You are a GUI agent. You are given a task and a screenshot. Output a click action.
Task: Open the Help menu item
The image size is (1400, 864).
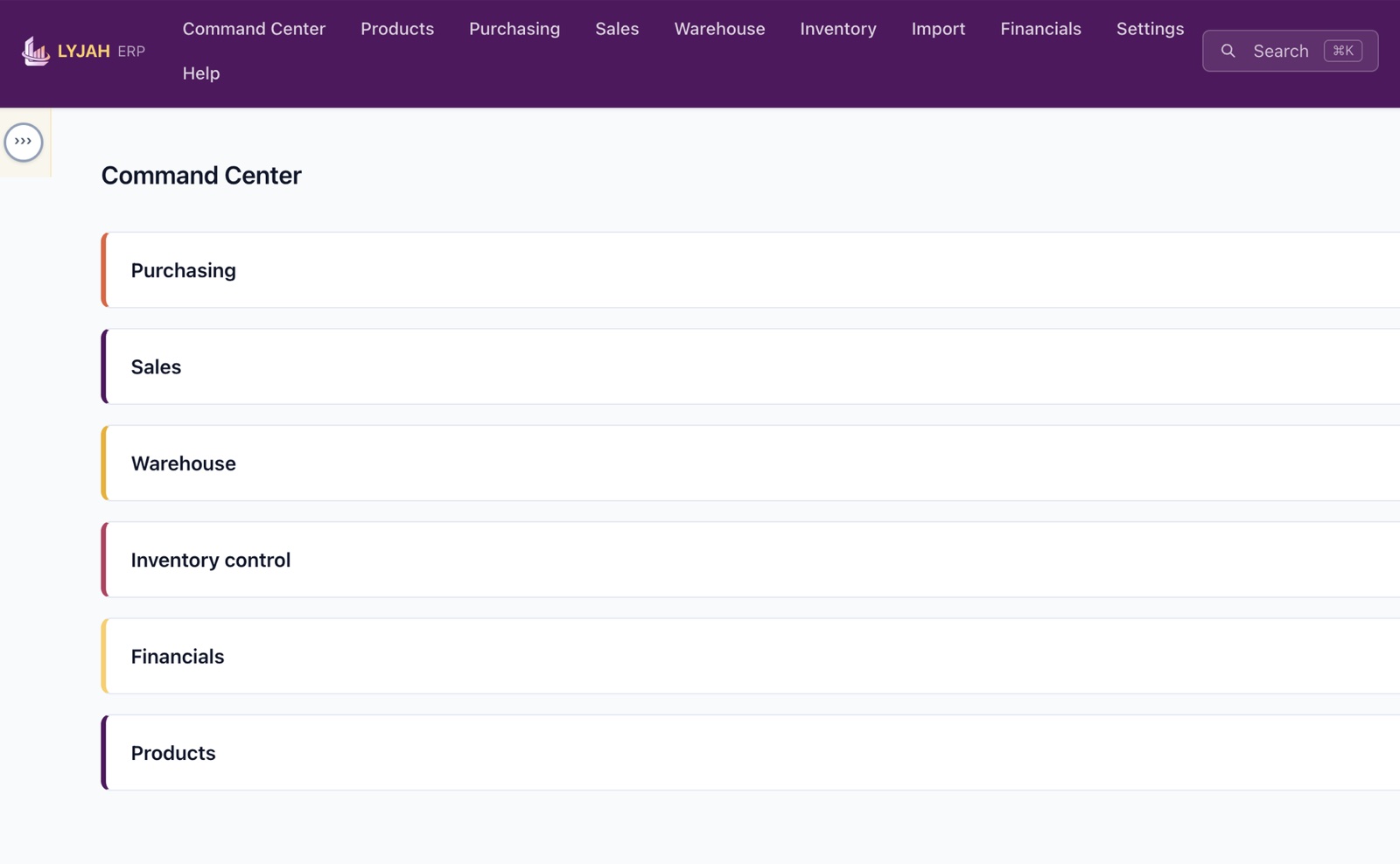click(x=201, y=73)
